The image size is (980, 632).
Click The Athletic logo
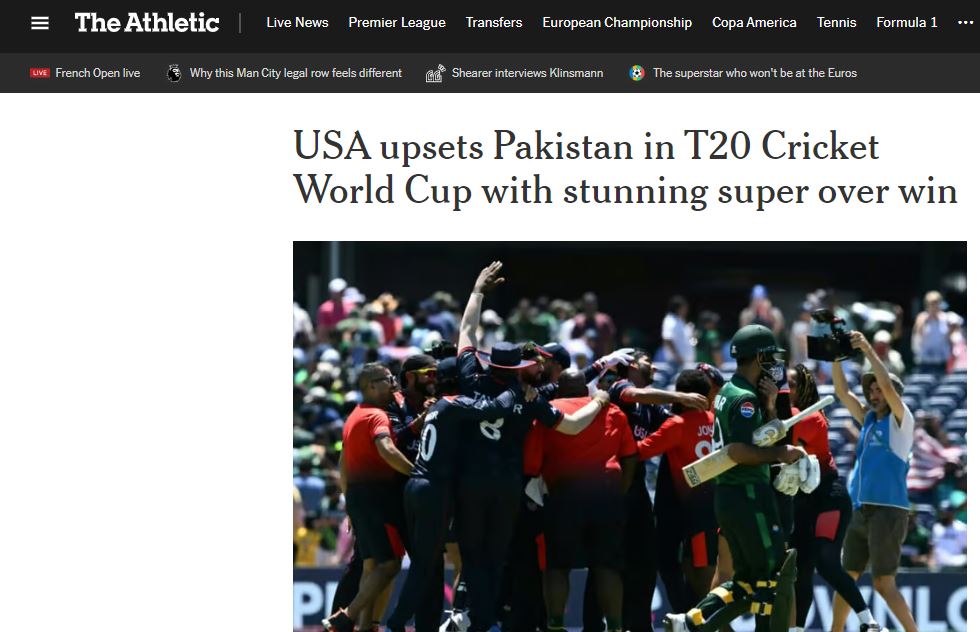[x=147, y=23]
